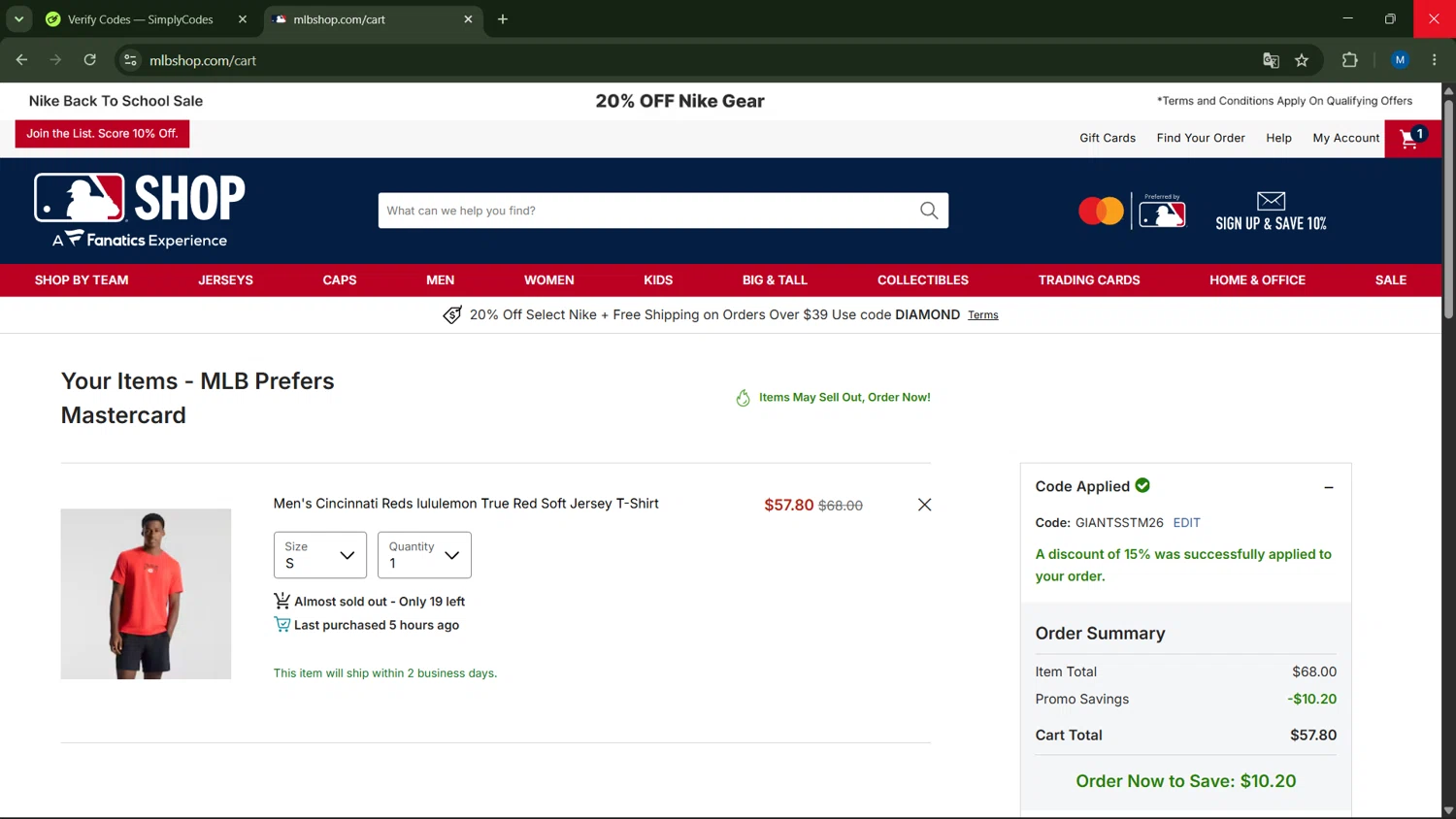
Task: Reload the page
Action: [x=89, y=60]
